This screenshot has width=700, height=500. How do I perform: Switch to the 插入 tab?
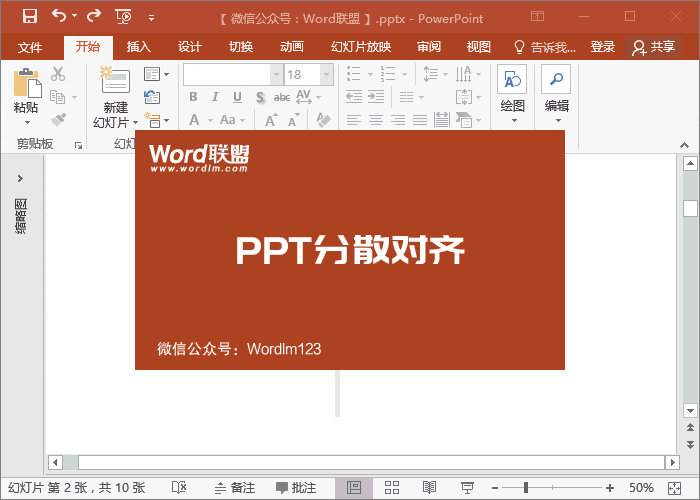pos(138,47)
